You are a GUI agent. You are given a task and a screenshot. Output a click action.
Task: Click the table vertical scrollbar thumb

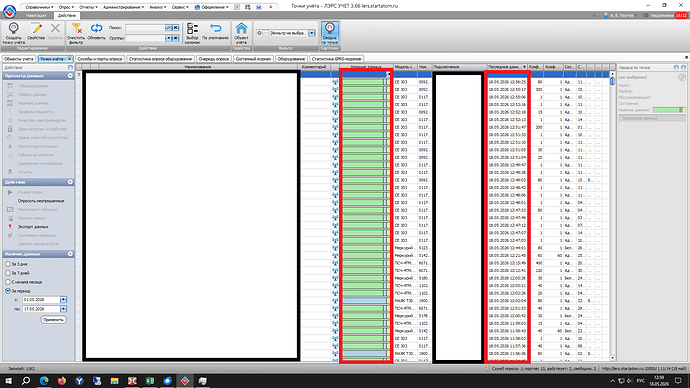click(612, 81)
